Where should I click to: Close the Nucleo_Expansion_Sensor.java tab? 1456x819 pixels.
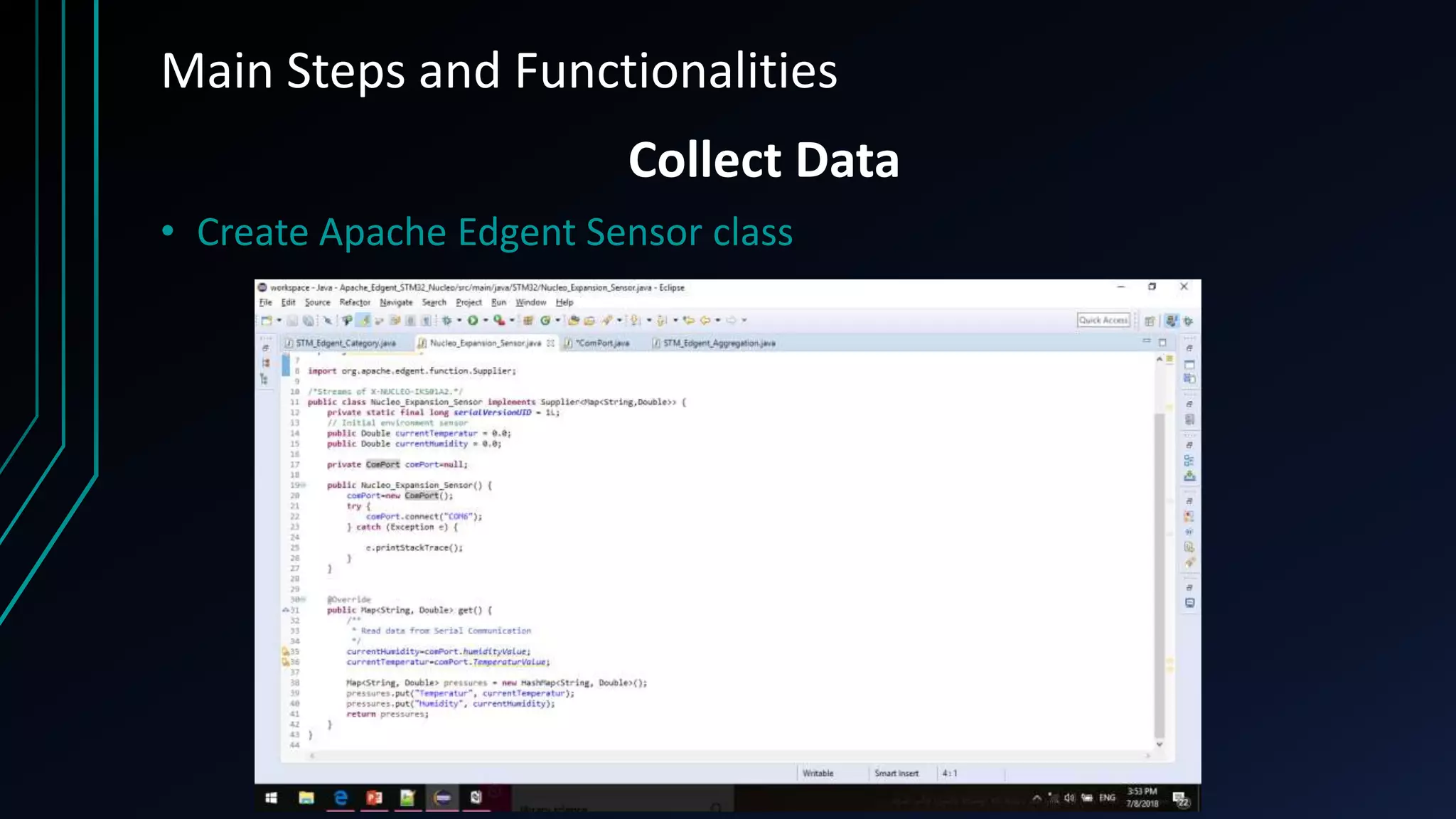point(550,343)
